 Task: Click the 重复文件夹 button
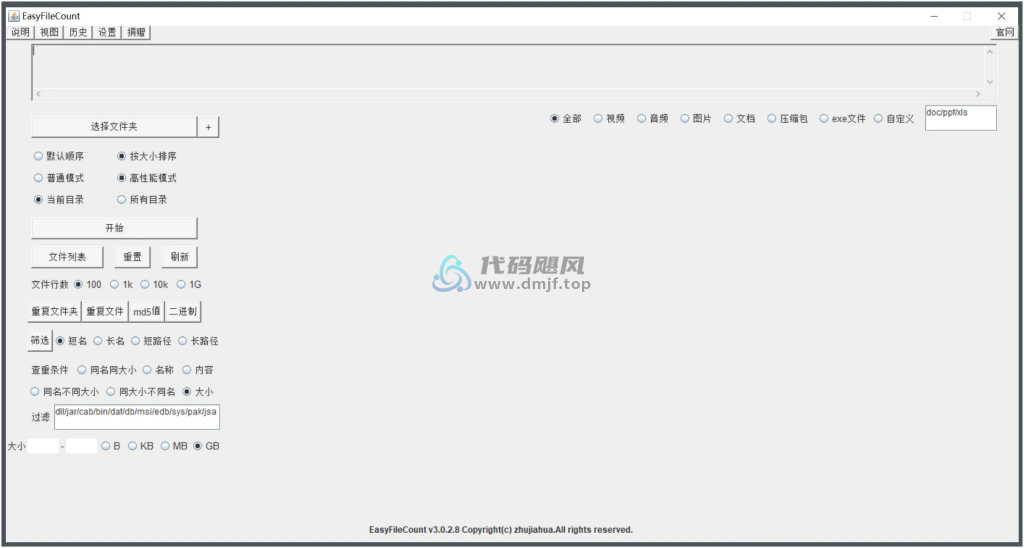click(54, 312)
